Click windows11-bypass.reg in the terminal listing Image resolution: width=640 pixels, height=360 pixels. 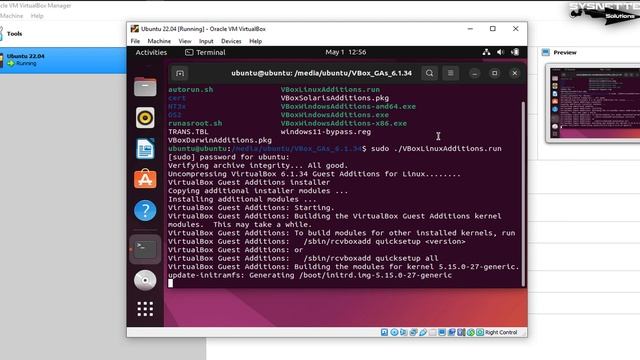coord(326,131)
